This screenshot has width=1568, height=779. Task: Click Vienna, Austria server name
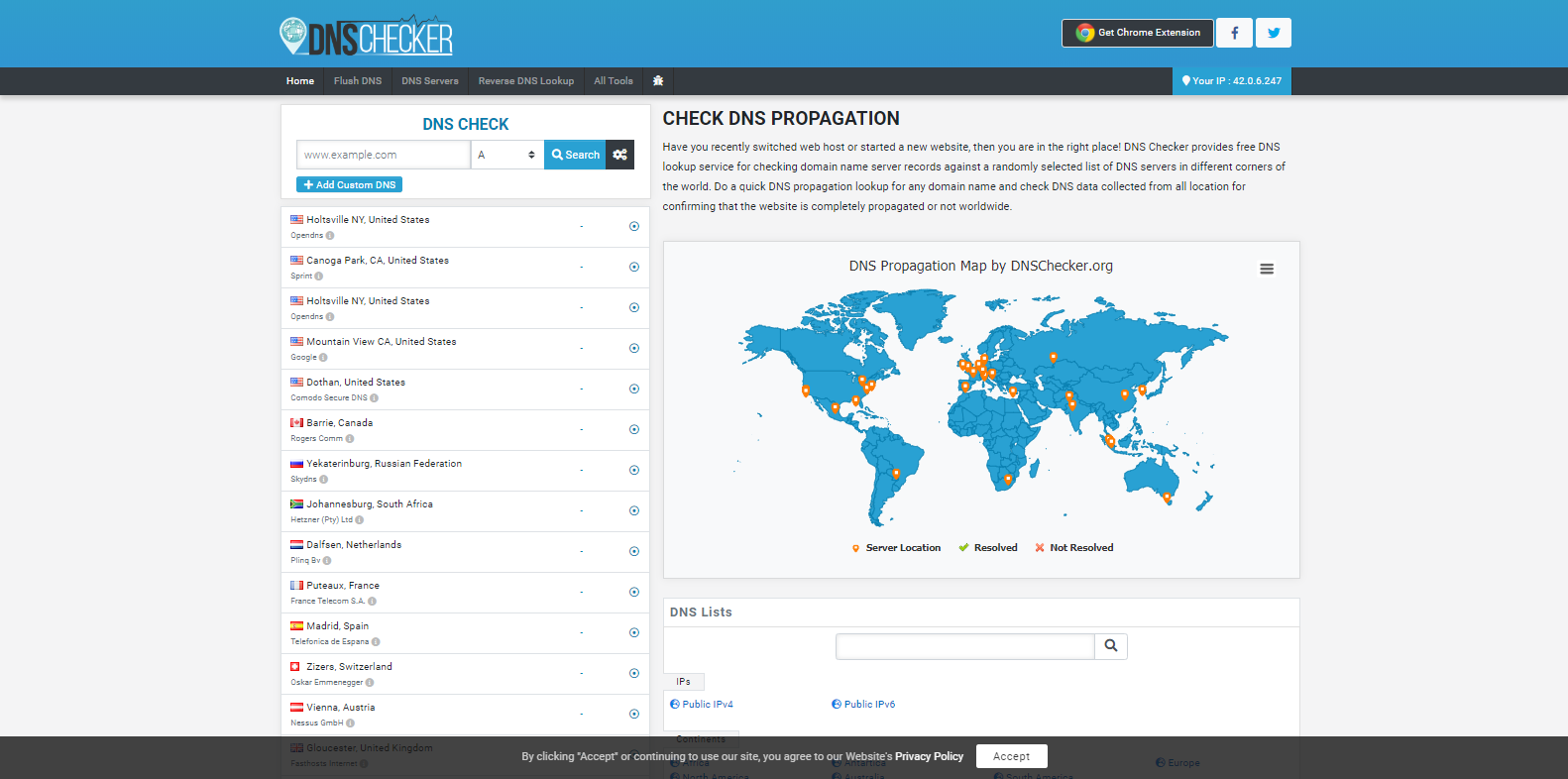click(341, 708)
